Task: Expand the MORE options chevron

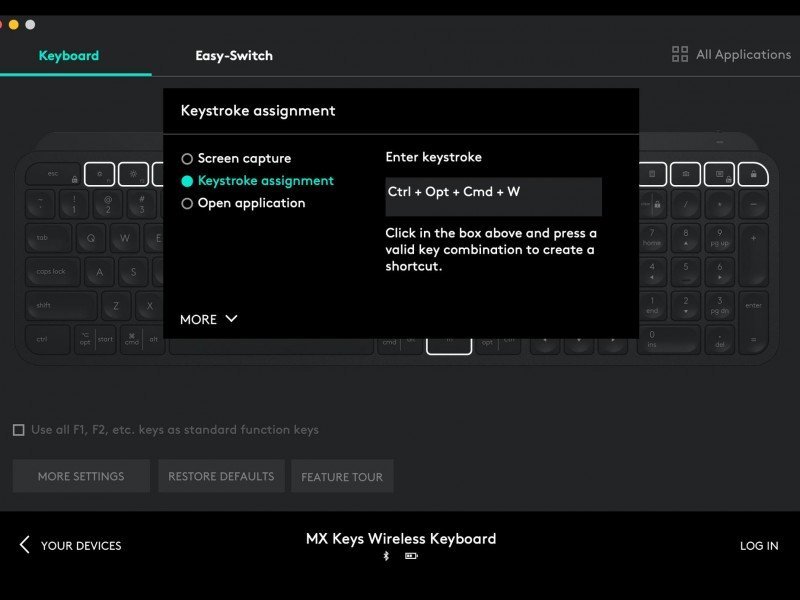Action: tap(231, 319)
